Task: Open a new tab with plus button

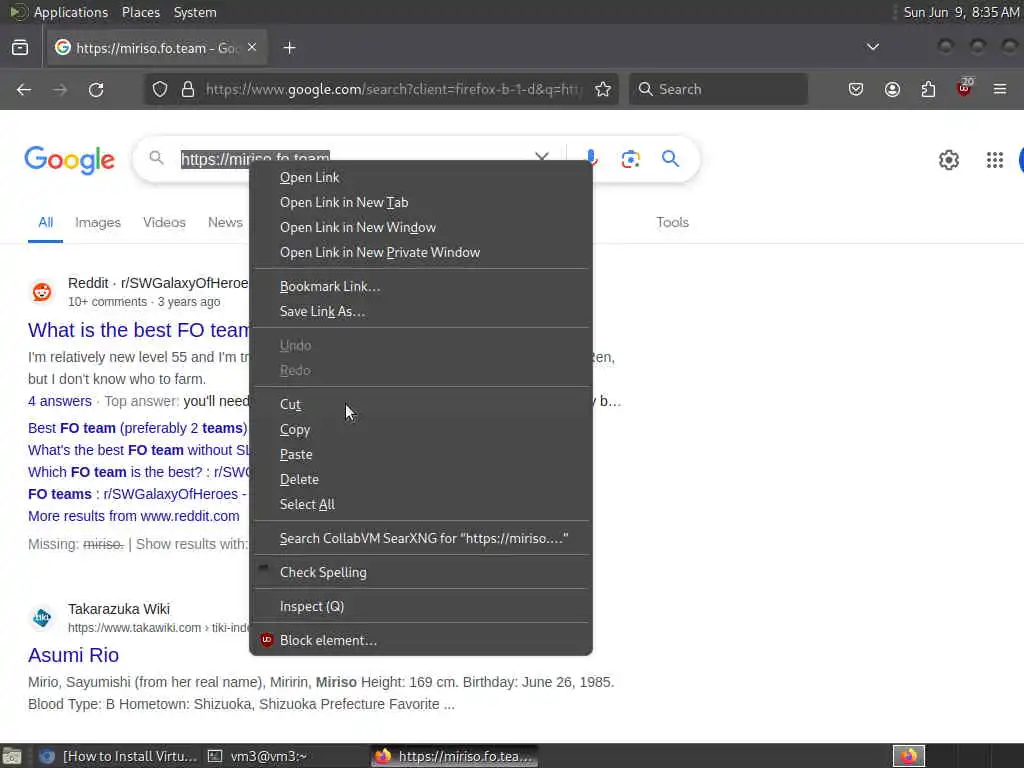Action: coord(289,48)
